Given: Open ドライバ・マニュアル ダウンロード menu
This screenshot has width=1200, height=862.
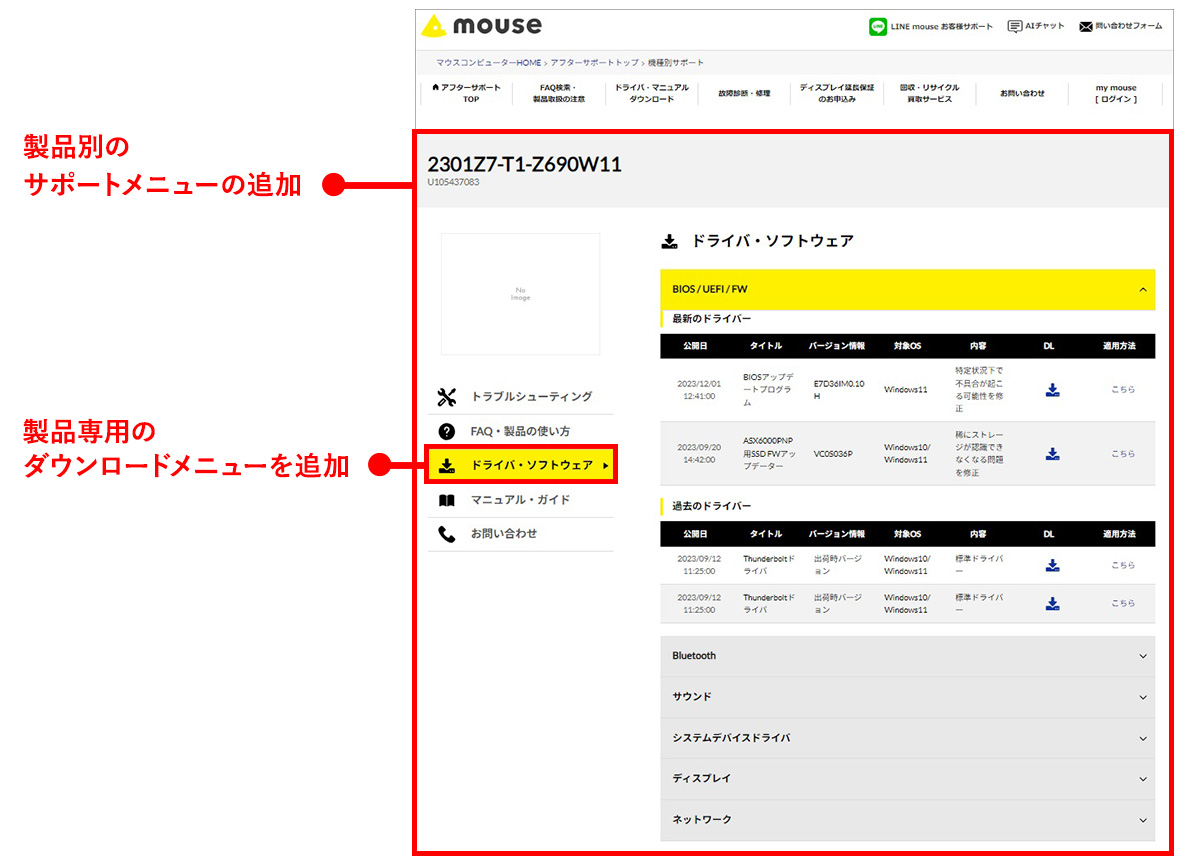Looking at the screenshot, I should [x=652, y=93].
